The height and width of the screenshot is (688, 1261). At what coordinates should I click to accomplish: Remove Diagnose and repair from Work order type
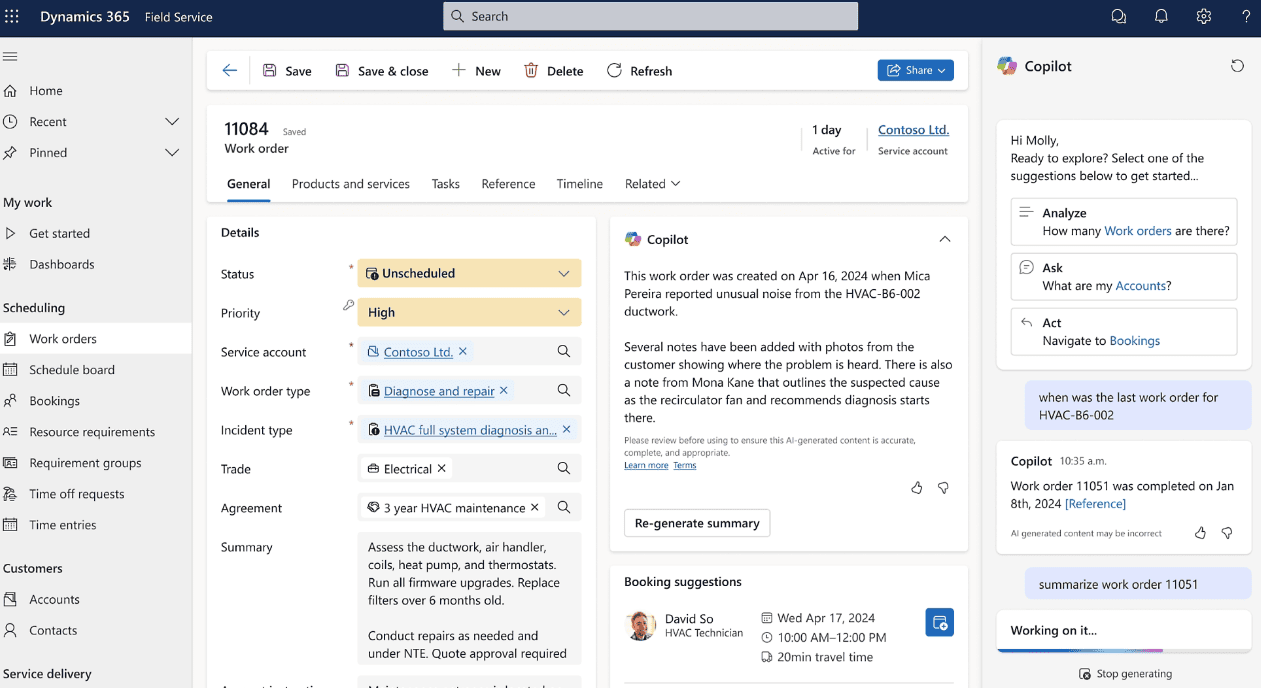504,391
